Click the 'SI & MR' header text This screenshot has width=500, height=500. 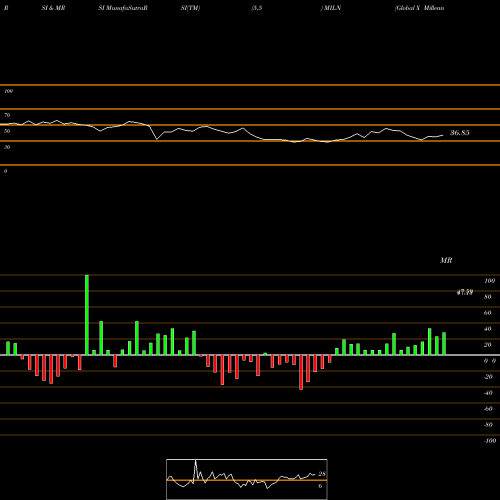tap(53, 8)
